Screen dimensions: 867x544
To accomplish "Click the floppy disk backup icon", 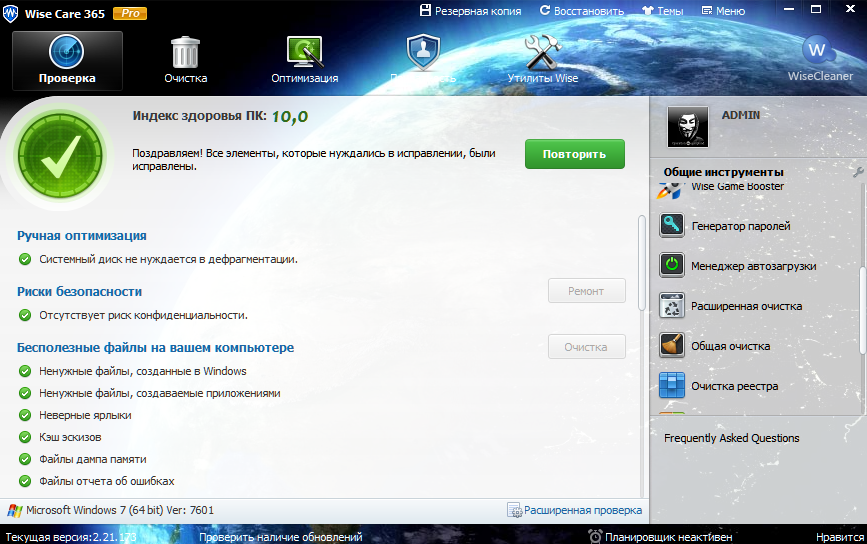I will coord(425,10).
